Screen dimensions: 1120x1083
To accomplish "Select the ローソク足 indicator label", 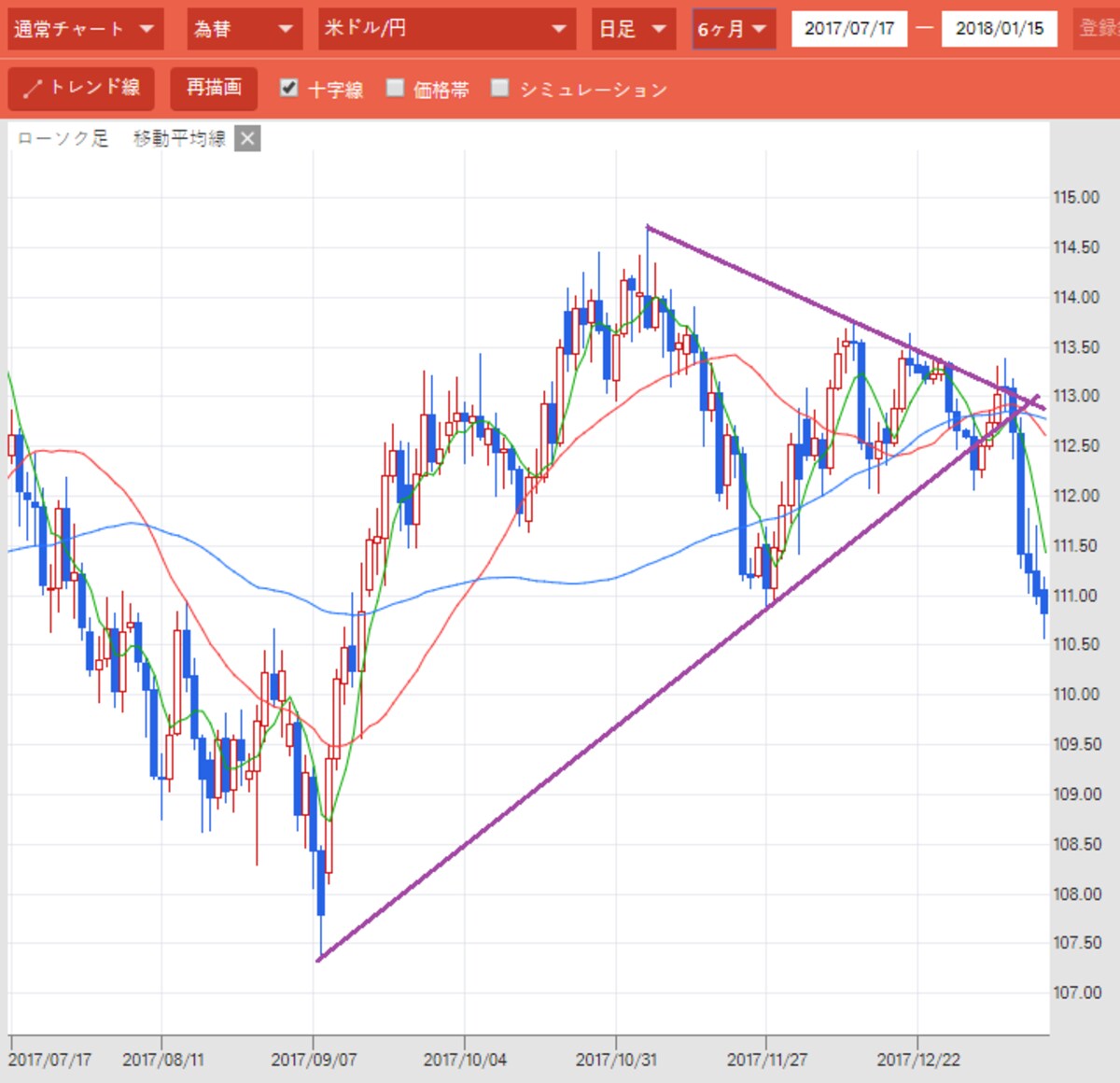I will 63,139.
